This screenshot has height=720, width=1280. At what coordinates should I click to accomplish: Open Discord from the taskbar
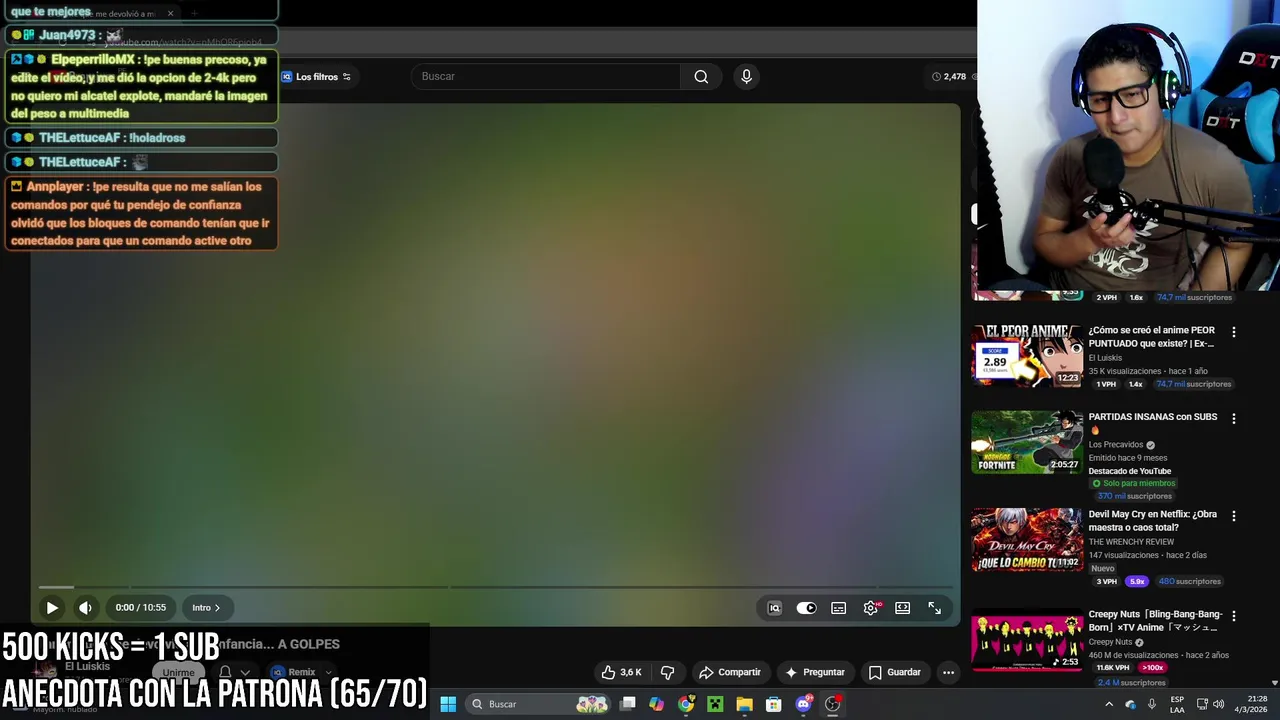pos(803,704)
